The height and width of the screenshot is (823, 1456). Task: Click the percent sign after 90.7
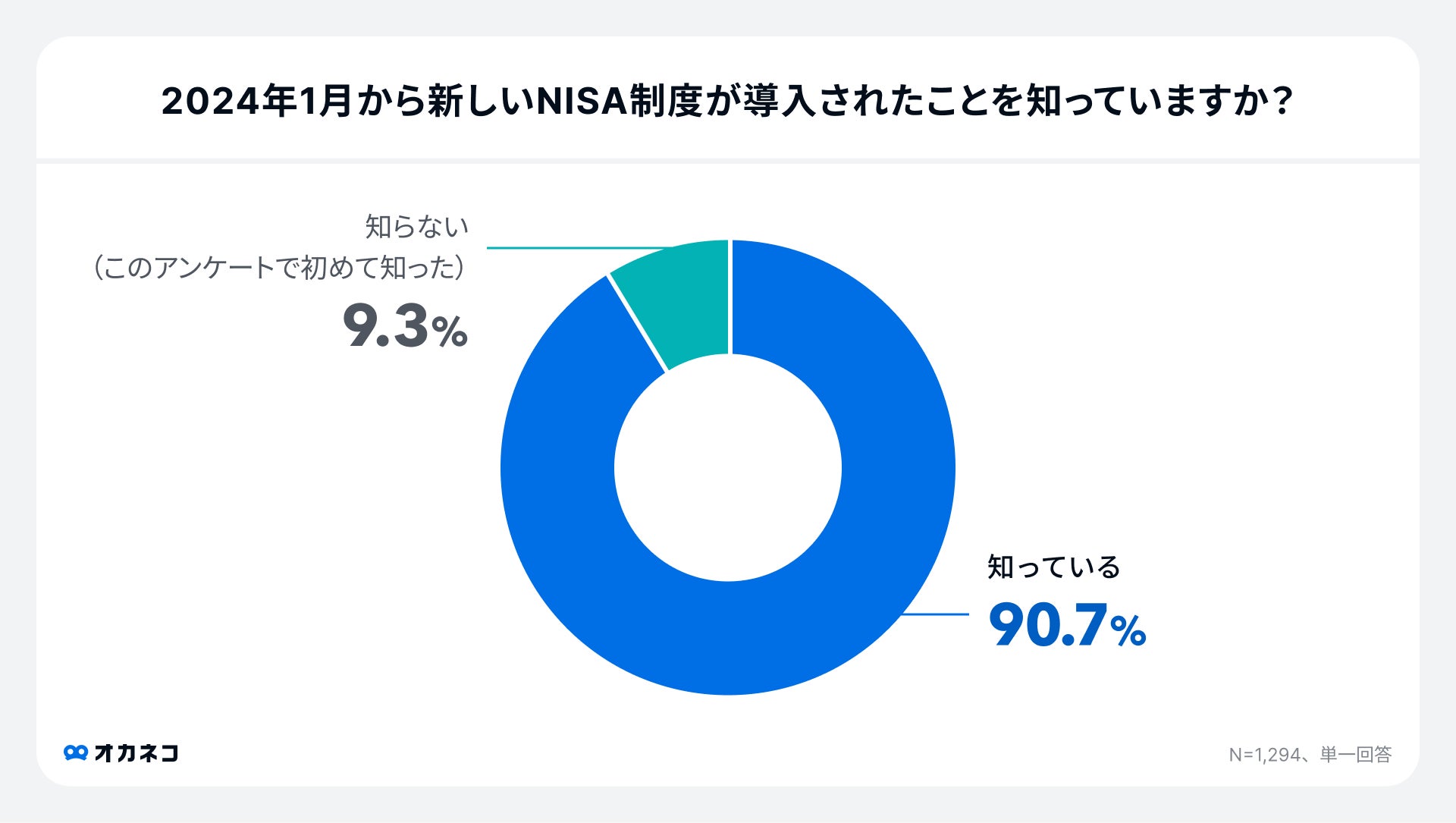(1128, 631)
